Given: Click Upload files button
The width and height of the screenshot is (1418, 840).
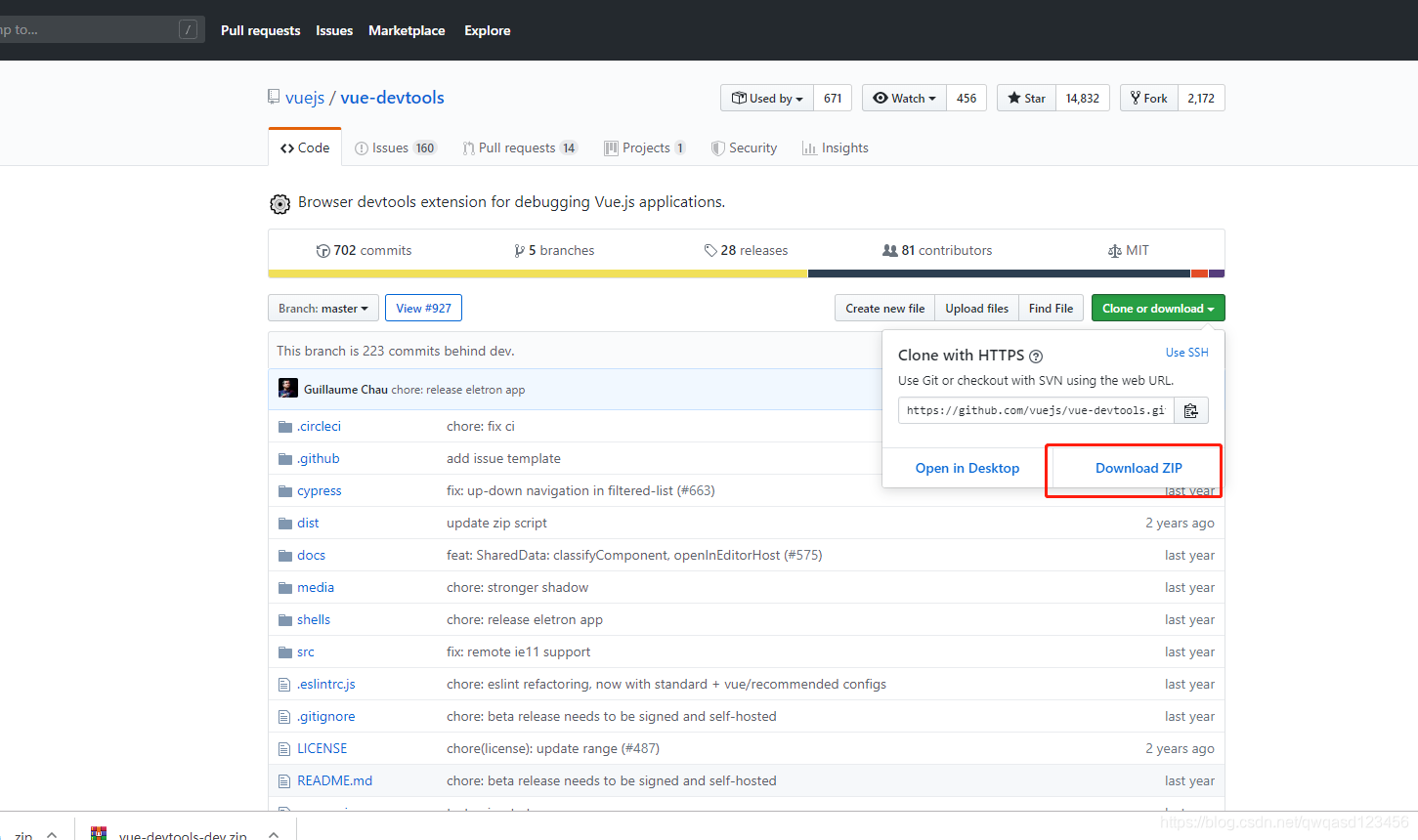Looking at the screenshot, I should [x=977, y=308].
